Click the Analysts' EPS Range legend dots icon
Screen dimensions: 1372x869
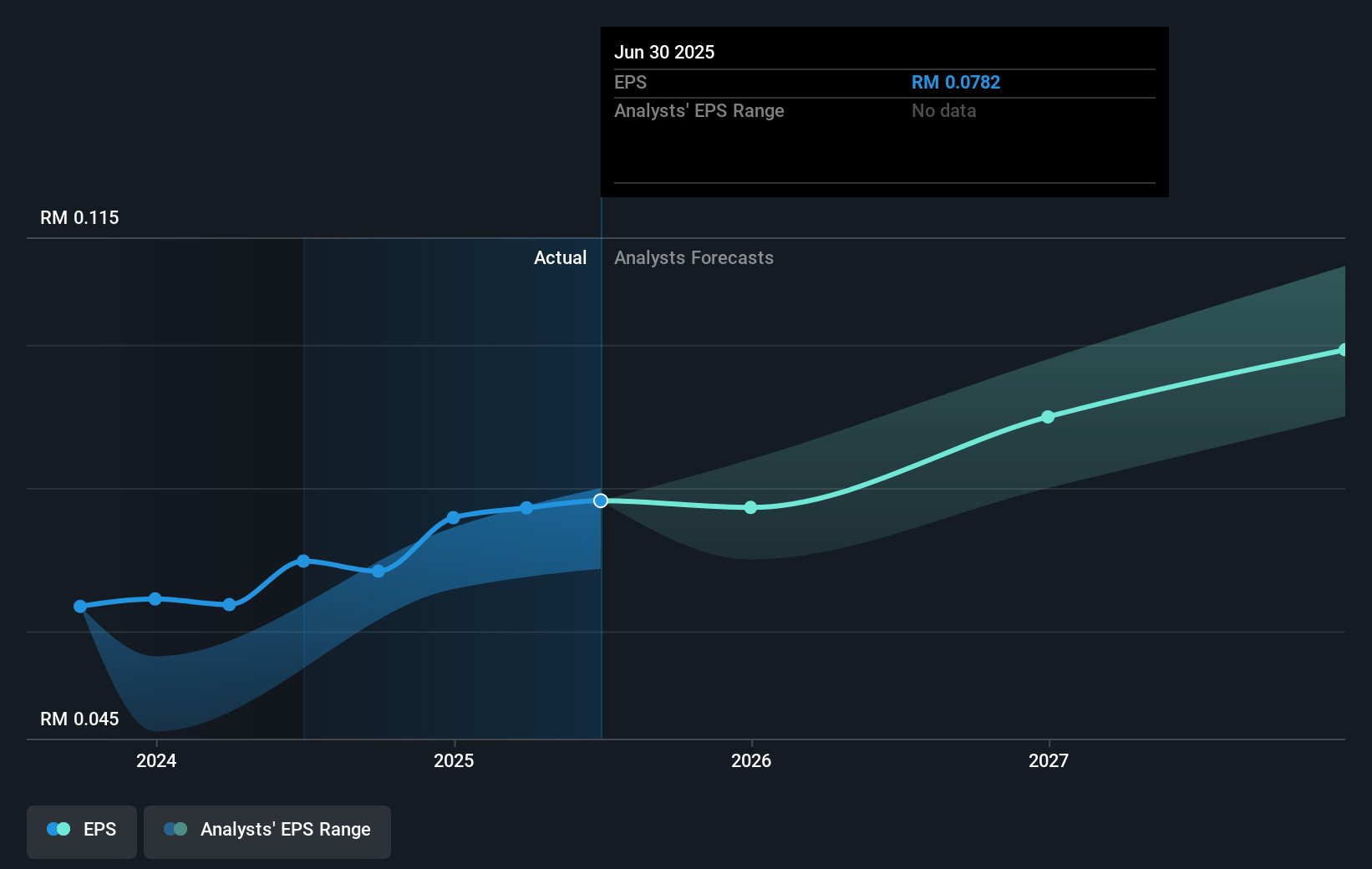[175, 829]
